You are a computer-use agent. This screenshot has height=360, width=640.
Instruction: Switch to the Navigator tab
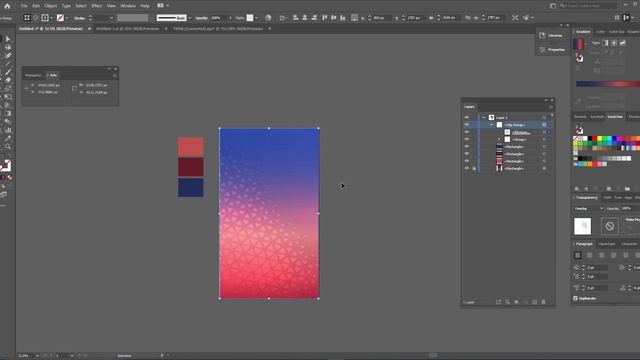(x=33, y=75)
